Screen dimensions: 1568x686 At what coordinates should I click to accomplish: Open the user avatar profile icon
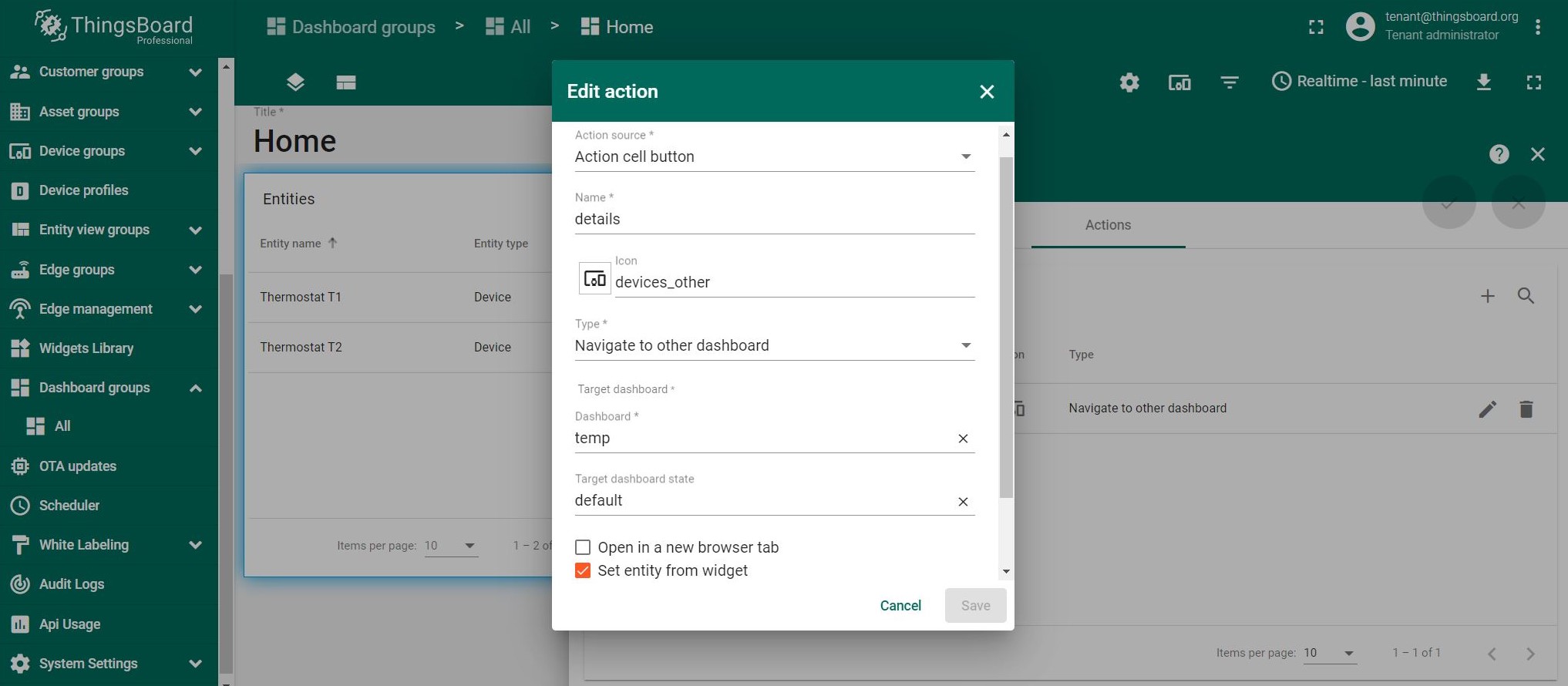click(x=1360, y=27)
